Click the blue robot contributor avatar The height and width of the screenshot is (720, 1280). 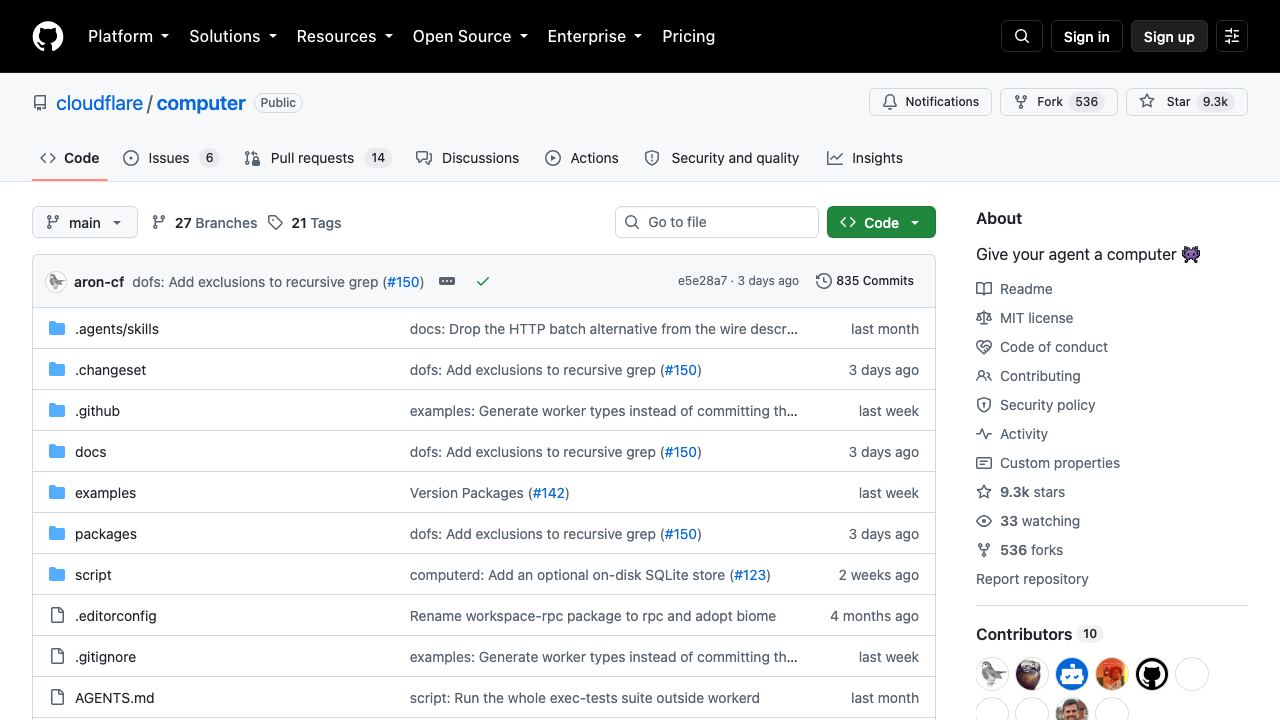click(1072, 674)
